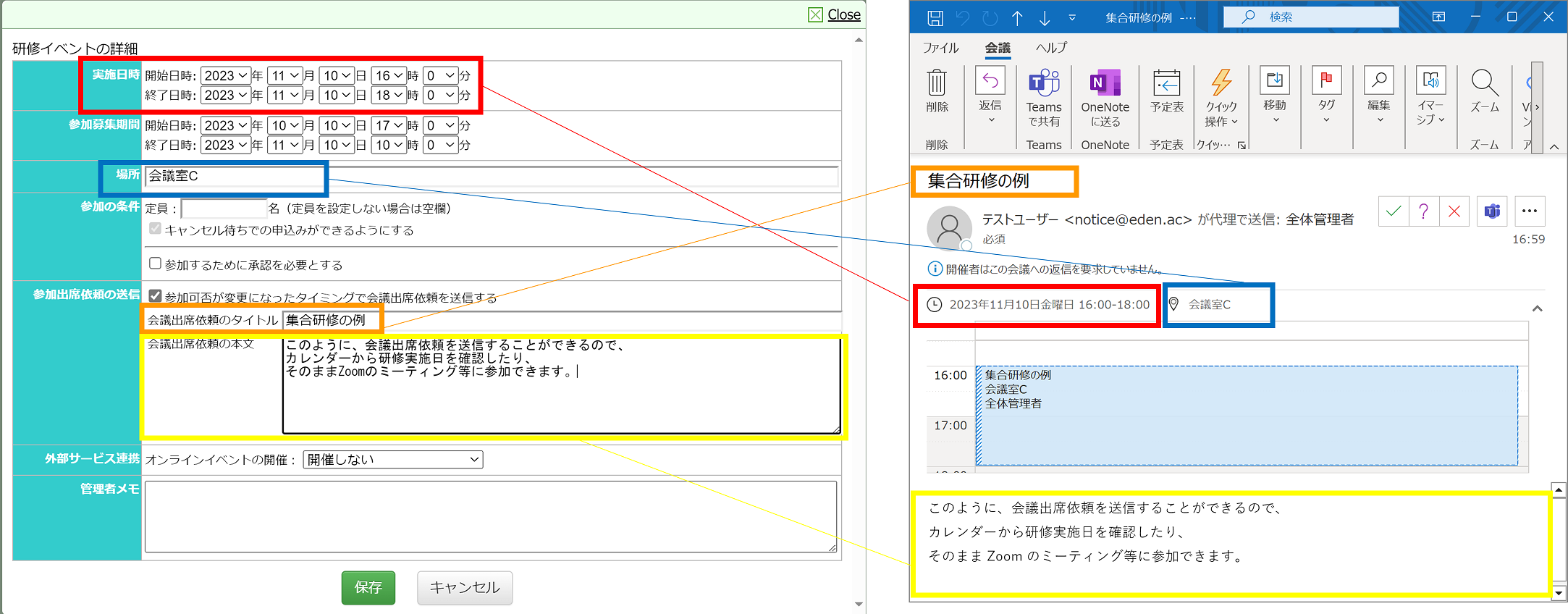
Task: Share via the Teams icon in ribbon
Action: coord(1044,83)
